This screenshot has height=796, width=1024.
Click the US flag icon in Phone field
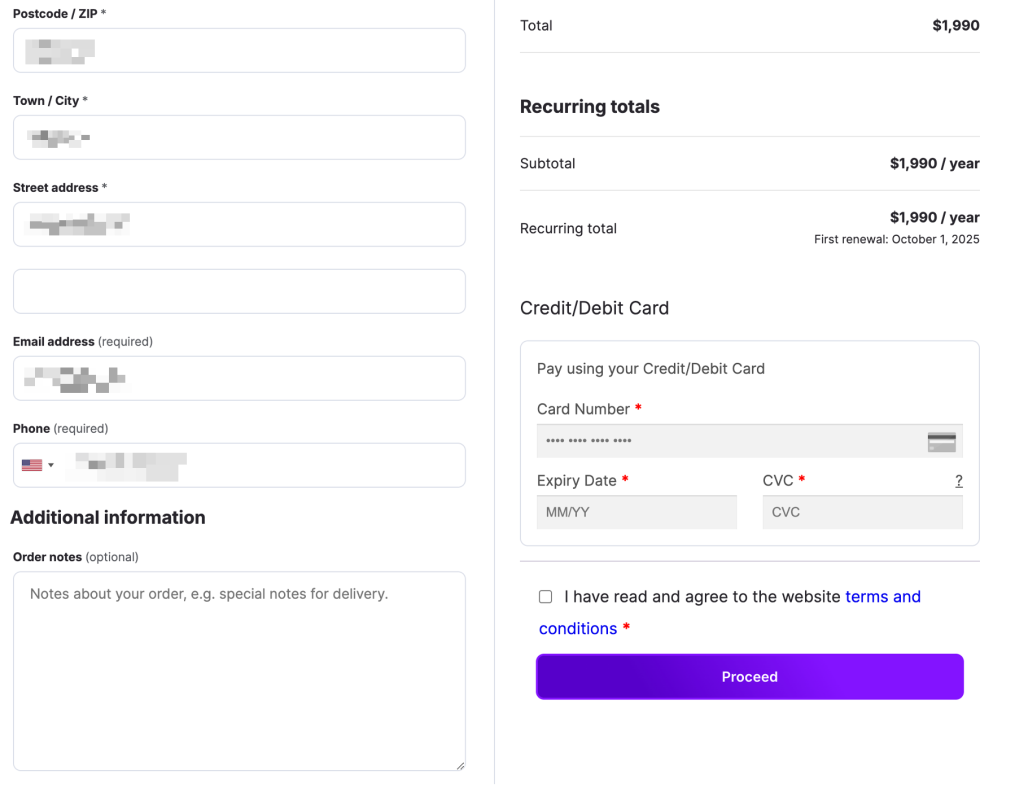click(x=32, y=465)
